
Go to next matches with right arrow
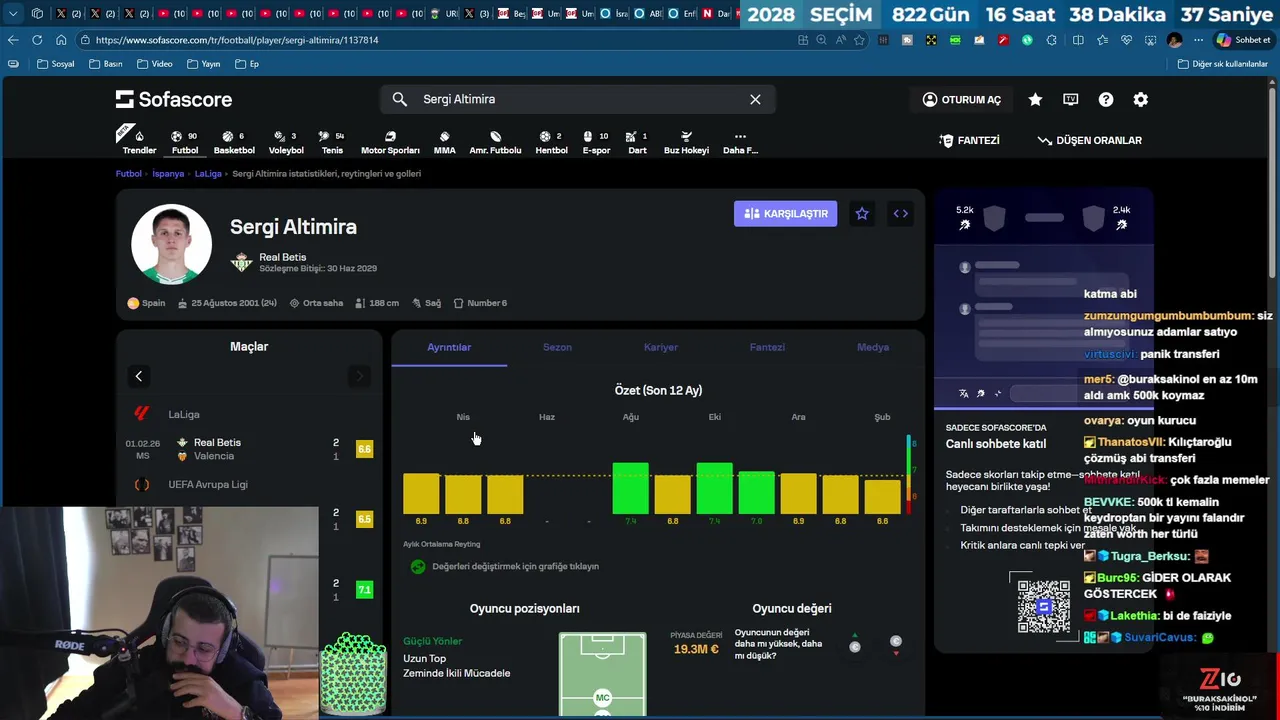pos(360,376)
